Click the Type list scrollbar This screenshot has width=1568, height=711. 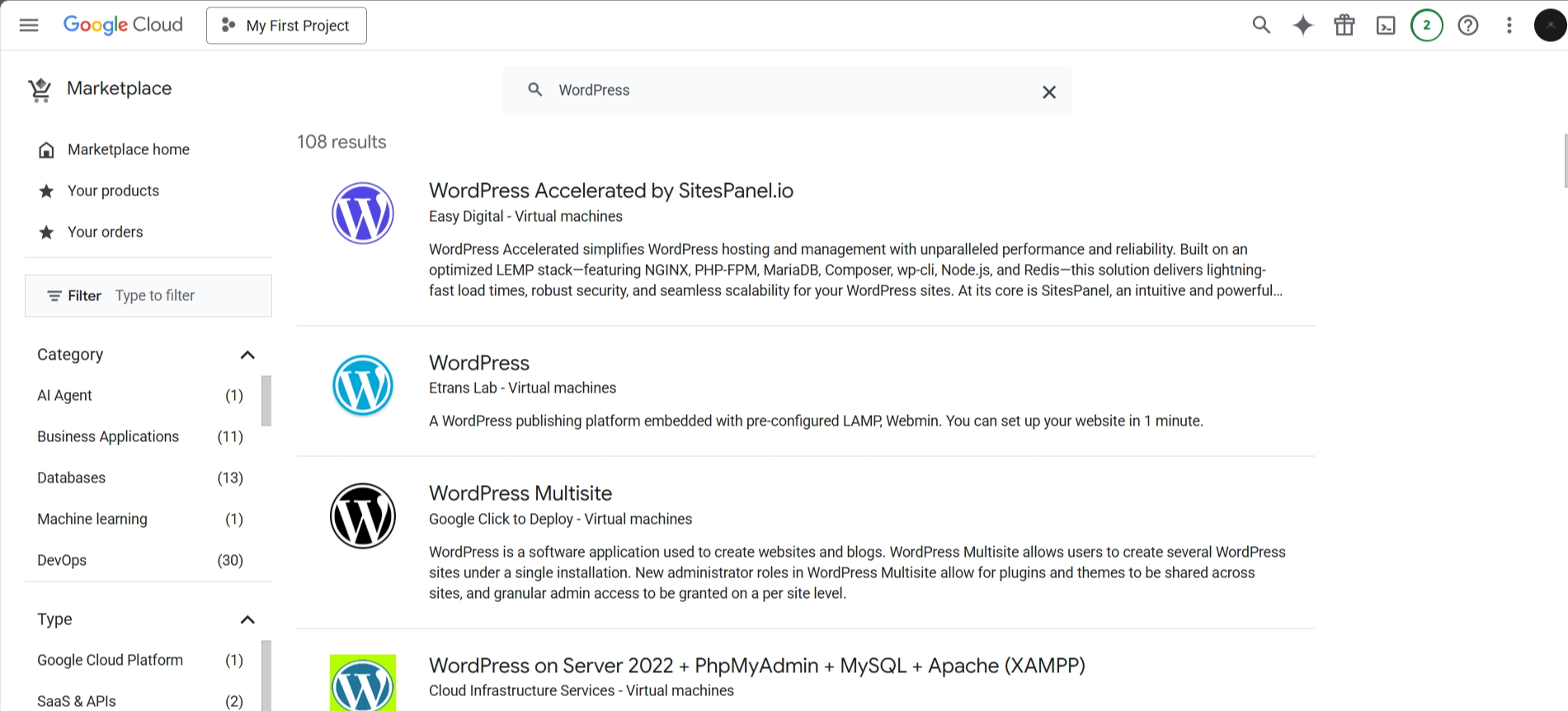tap(266, 676)
